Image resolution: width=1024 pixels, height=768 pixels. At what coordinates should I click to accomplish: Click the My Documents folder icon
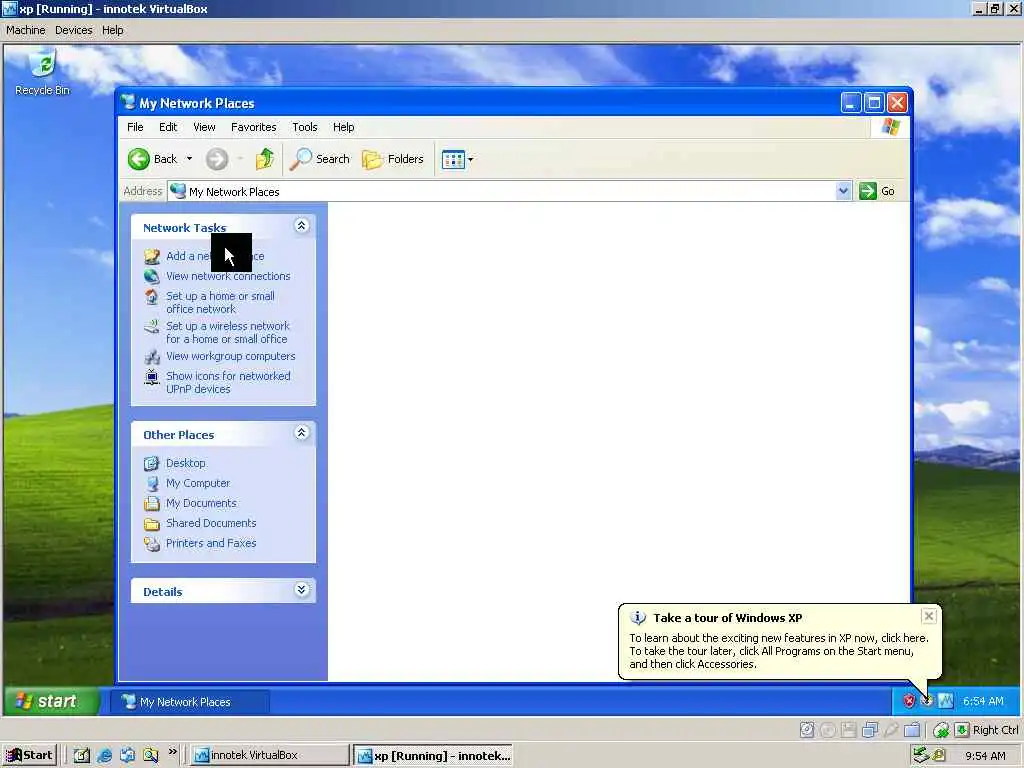(152, 504)
